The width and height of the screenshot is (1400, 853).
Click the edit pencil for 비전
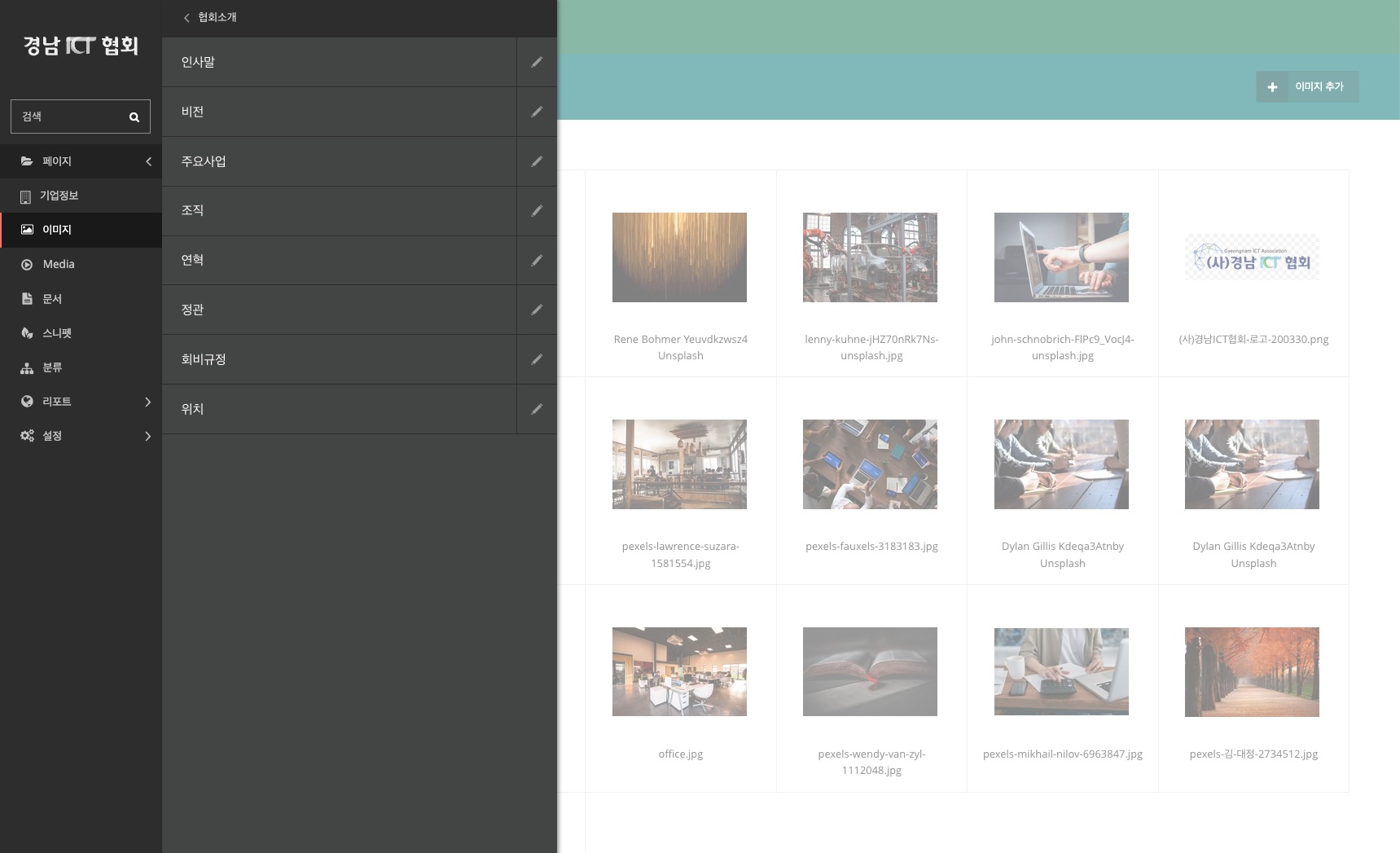[x=537, y=112]
